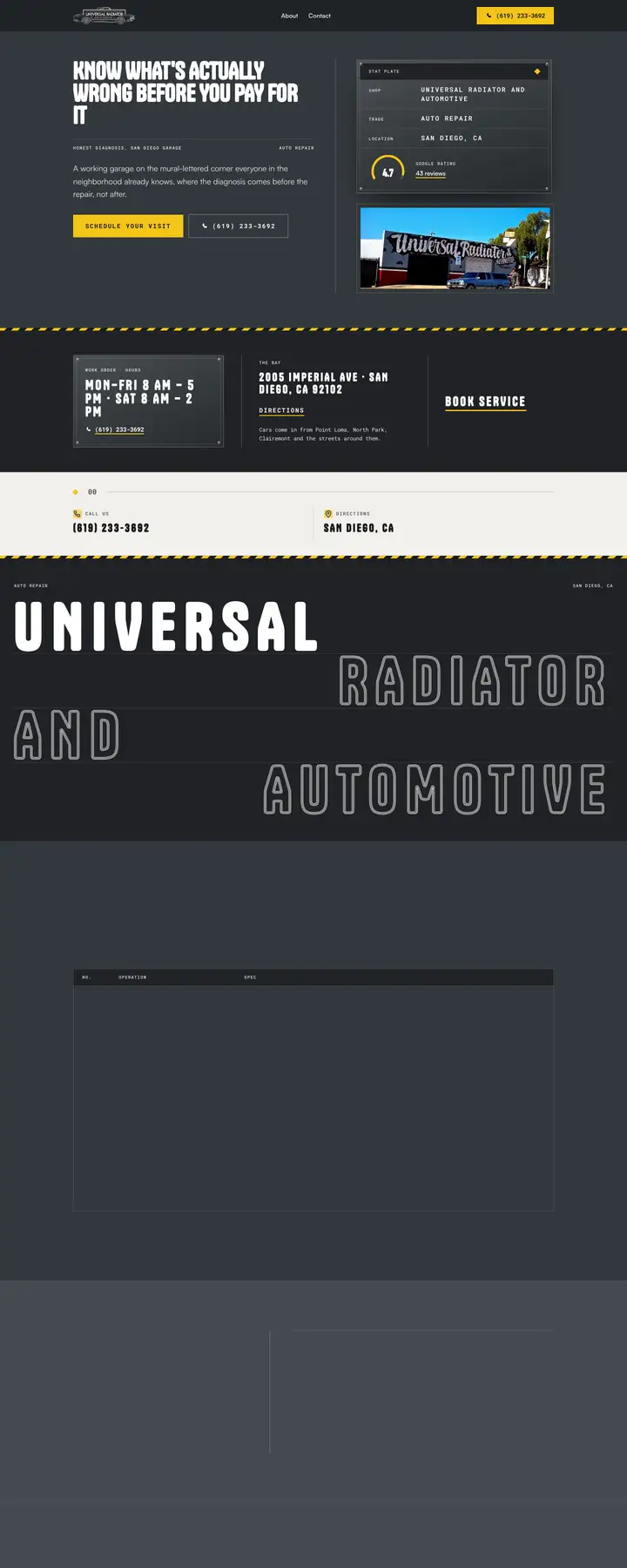Click the SPEC column header

coord(250,977)
